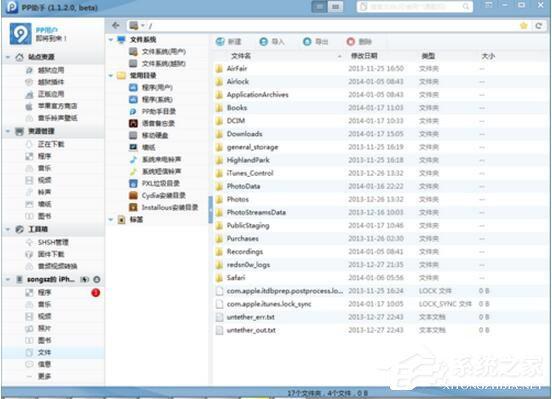Click the panel splitter collapse handle
This screenshot has height=399, width=552.
click(x=210, y=210)
